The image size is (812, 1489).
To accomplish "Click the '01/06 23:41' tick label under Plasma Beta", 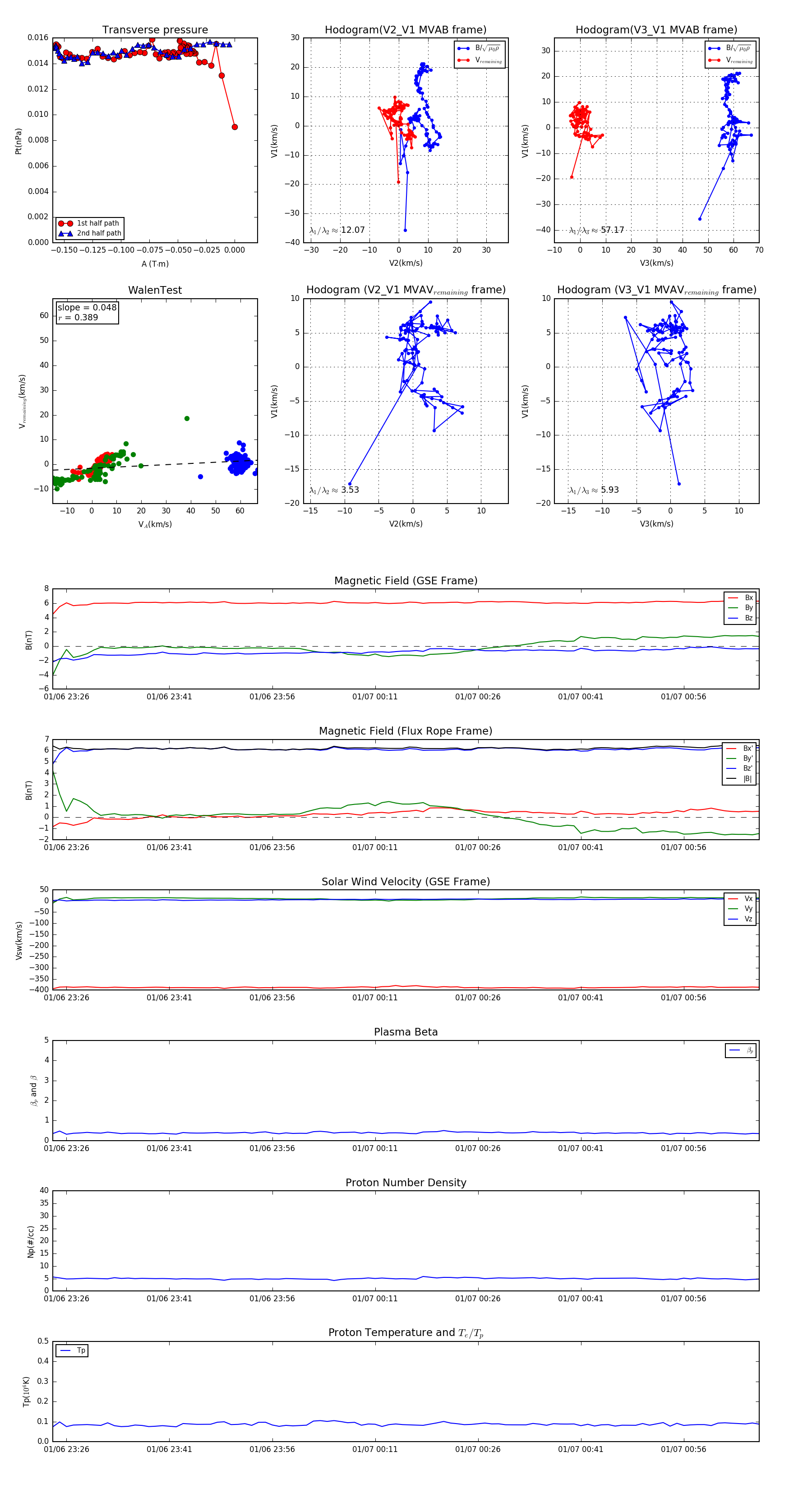I will [169, 1148].
